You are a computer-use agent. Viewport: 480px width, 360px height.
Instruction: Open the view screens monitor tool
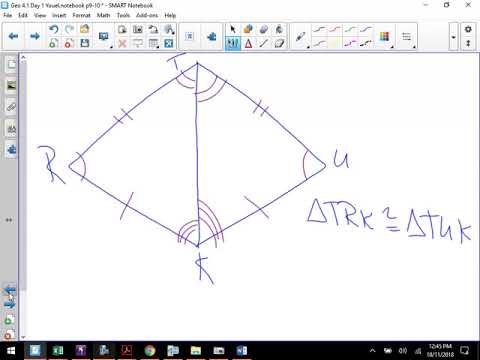pos(103,36)
